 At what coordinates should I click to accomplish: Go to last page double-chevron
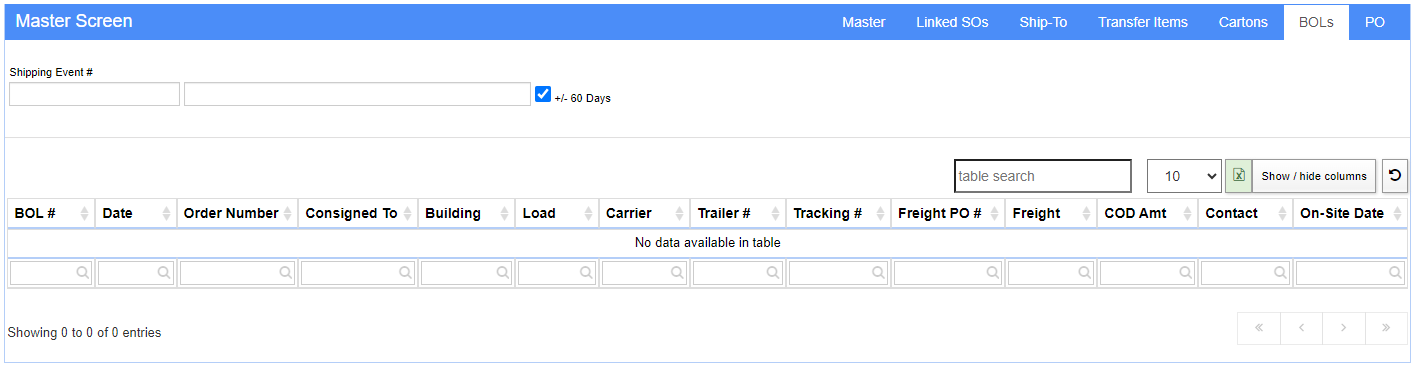(x=1386, y=328)
